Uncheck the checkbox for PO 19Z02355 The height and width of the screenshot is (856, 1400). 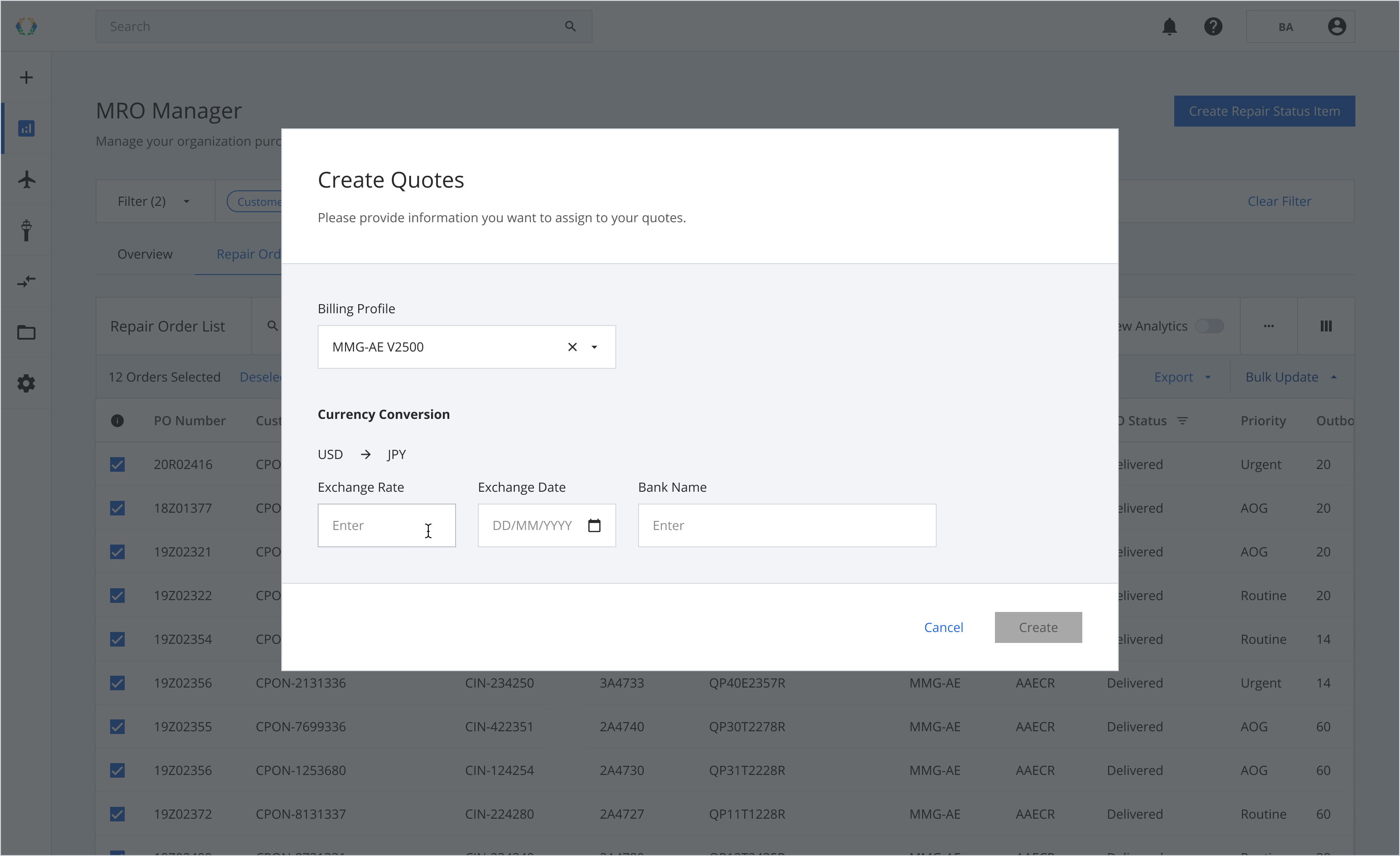tap(117, 726)
